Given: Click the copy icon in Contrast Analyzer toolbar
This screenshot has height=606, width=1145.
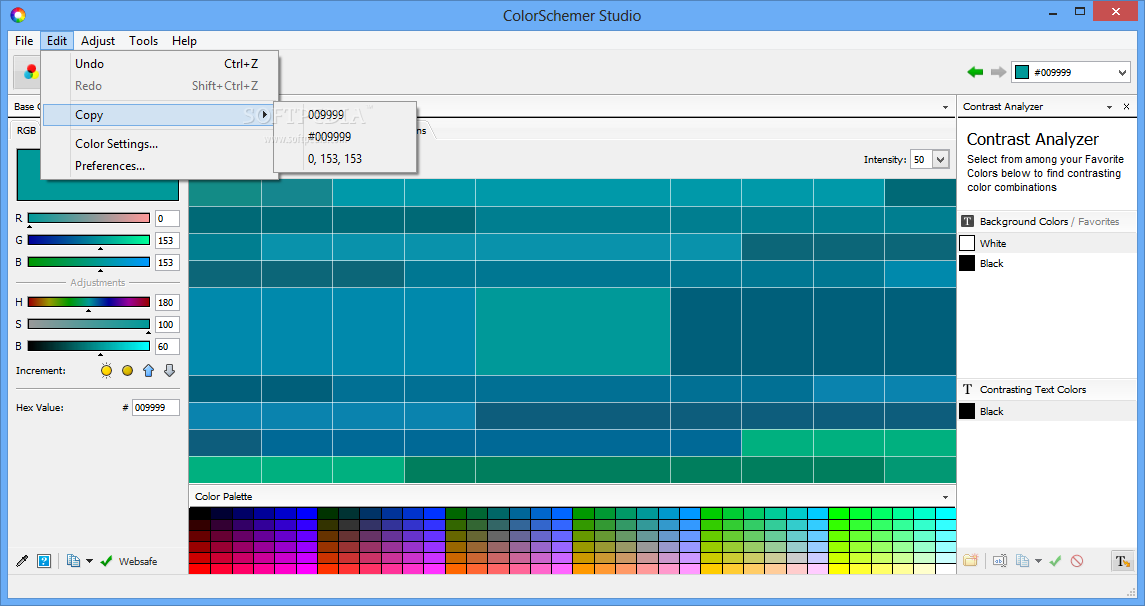Looking at the screenshot, I should coord(1022,561).
